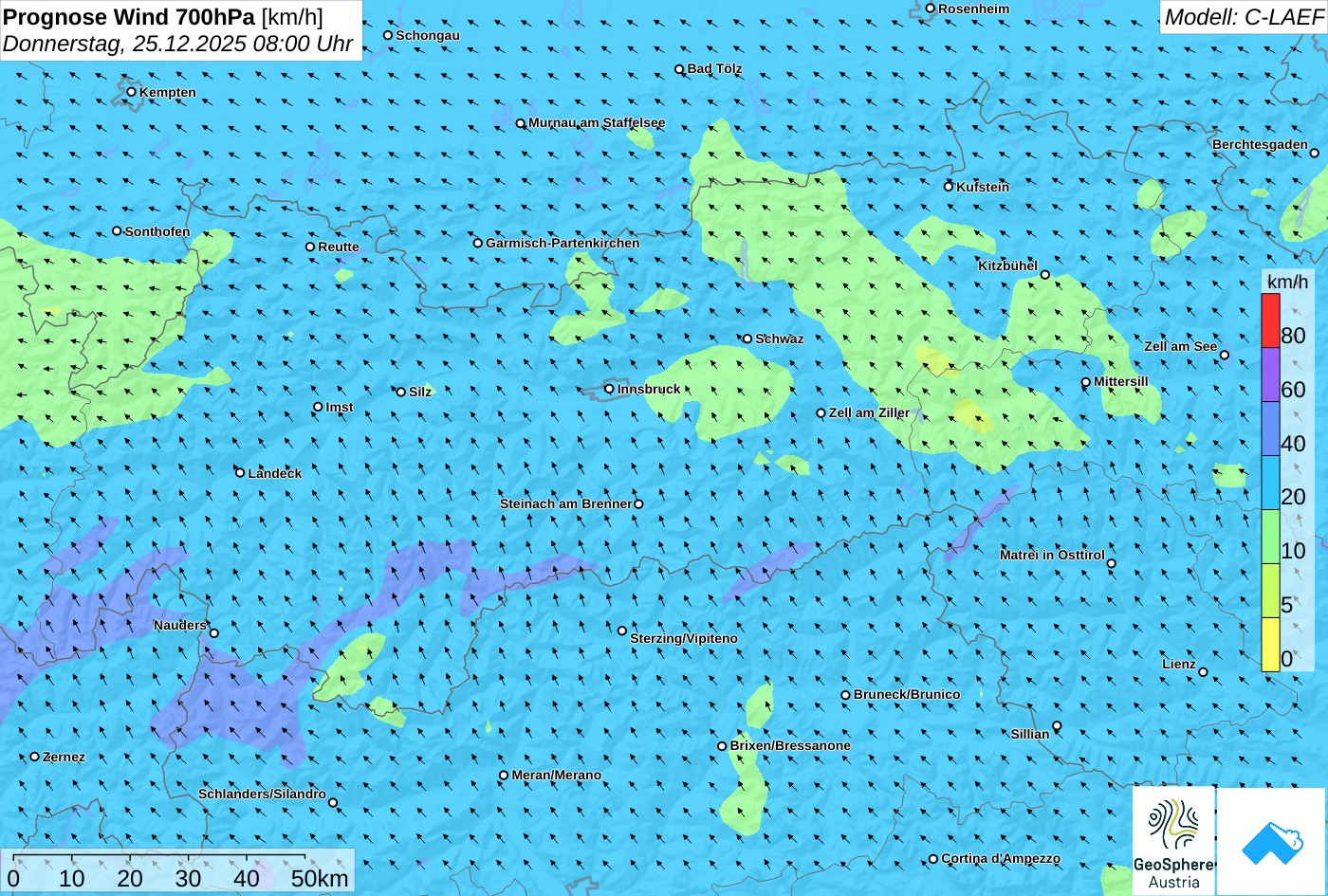Viewport: 1328px width, 896px height.
Task: Click the 'Matrei in Osttirol' city label
Action: [x=1052, y=555]
